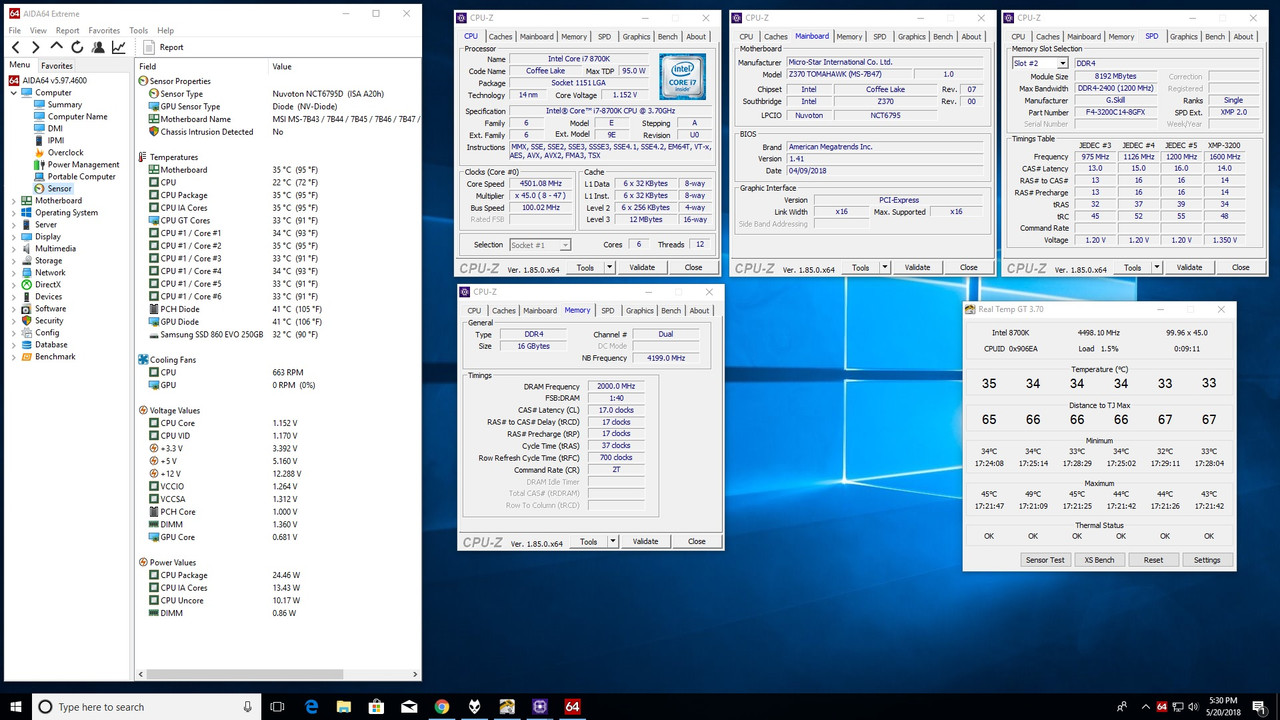Screen dimensions: 1280x720
Task: Open Google Chrome from taskbar
Action: pos(442,707)
